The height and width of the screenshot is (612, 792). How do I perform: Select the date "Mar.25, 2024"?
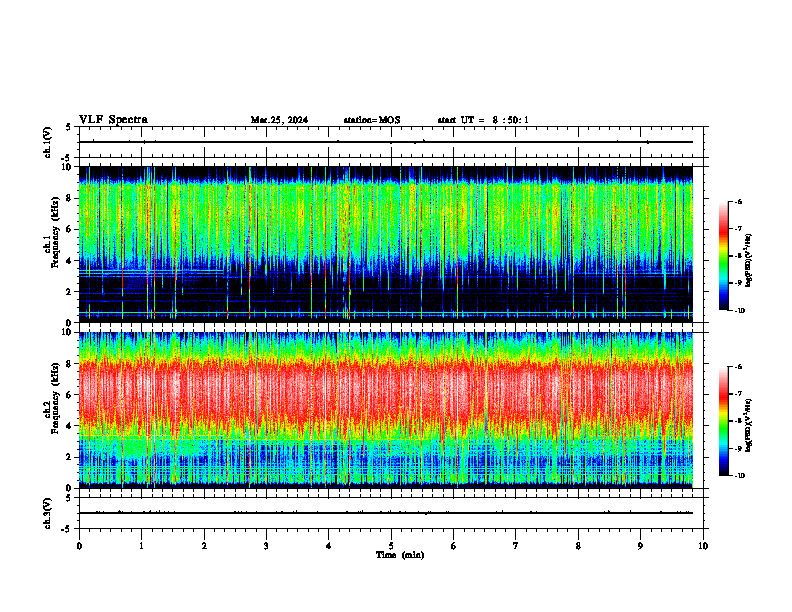pos(279,120)
